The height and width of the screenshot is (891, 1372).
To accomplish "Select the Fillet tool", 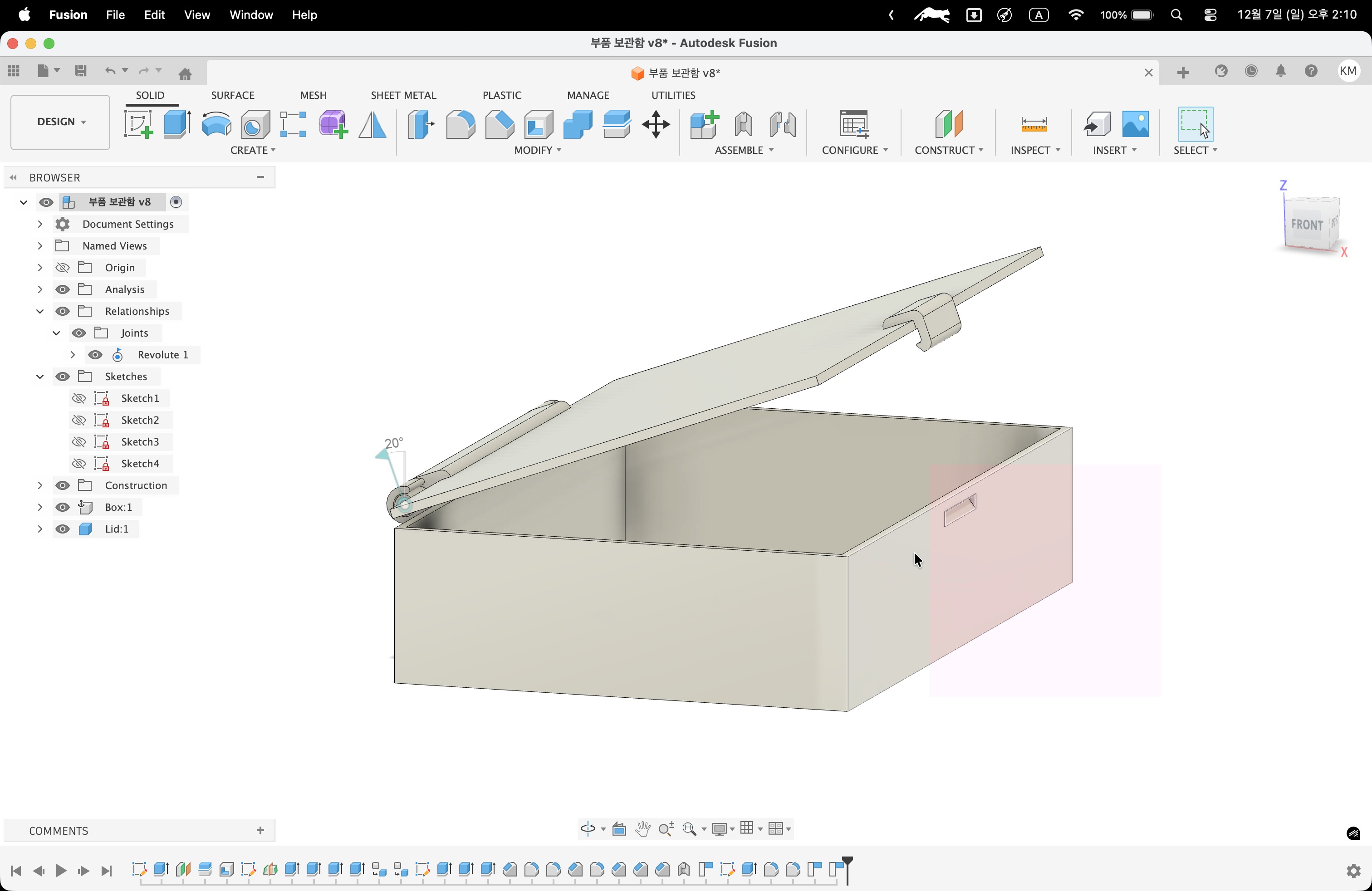I will (x=460, y=124).
